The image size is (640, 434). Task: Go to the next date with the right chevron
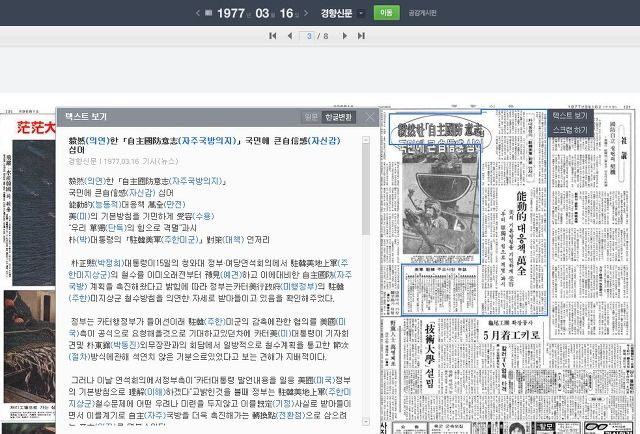(306, 13)
